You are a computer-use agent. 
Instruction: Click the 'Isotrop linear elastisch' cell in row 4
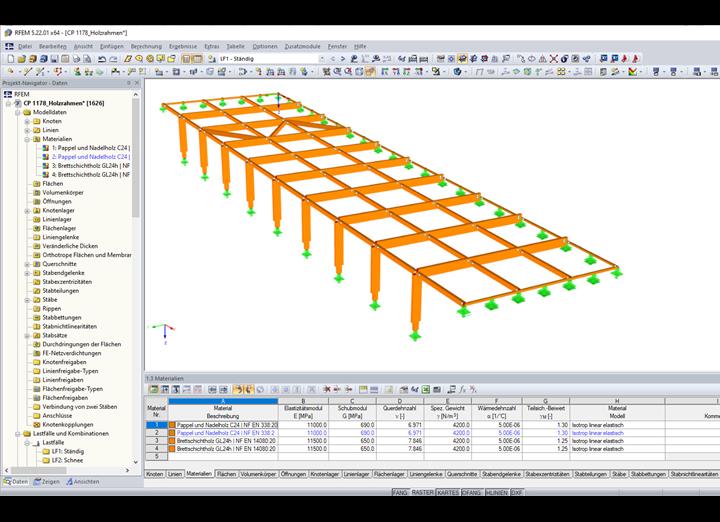617,449
